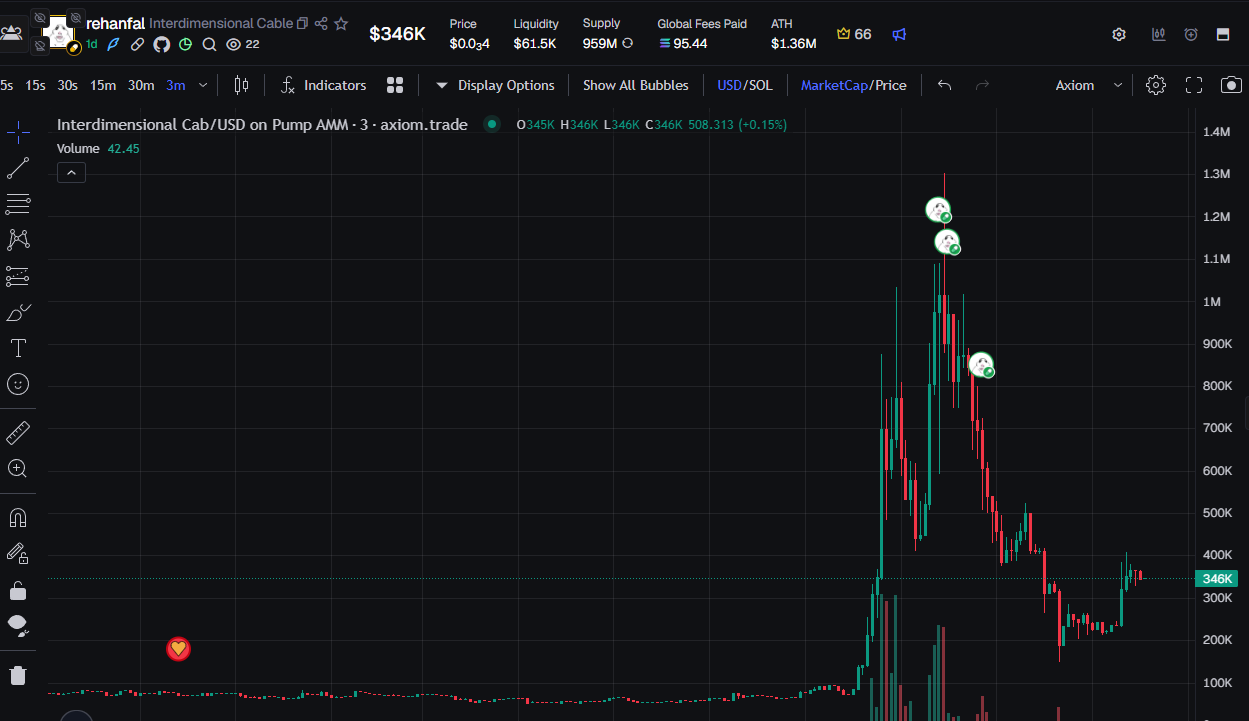The height and width of the screenshot is (721, 1249).
Task: Copy the token address next to Interdimensional Cable
Action: click(303, 23)
